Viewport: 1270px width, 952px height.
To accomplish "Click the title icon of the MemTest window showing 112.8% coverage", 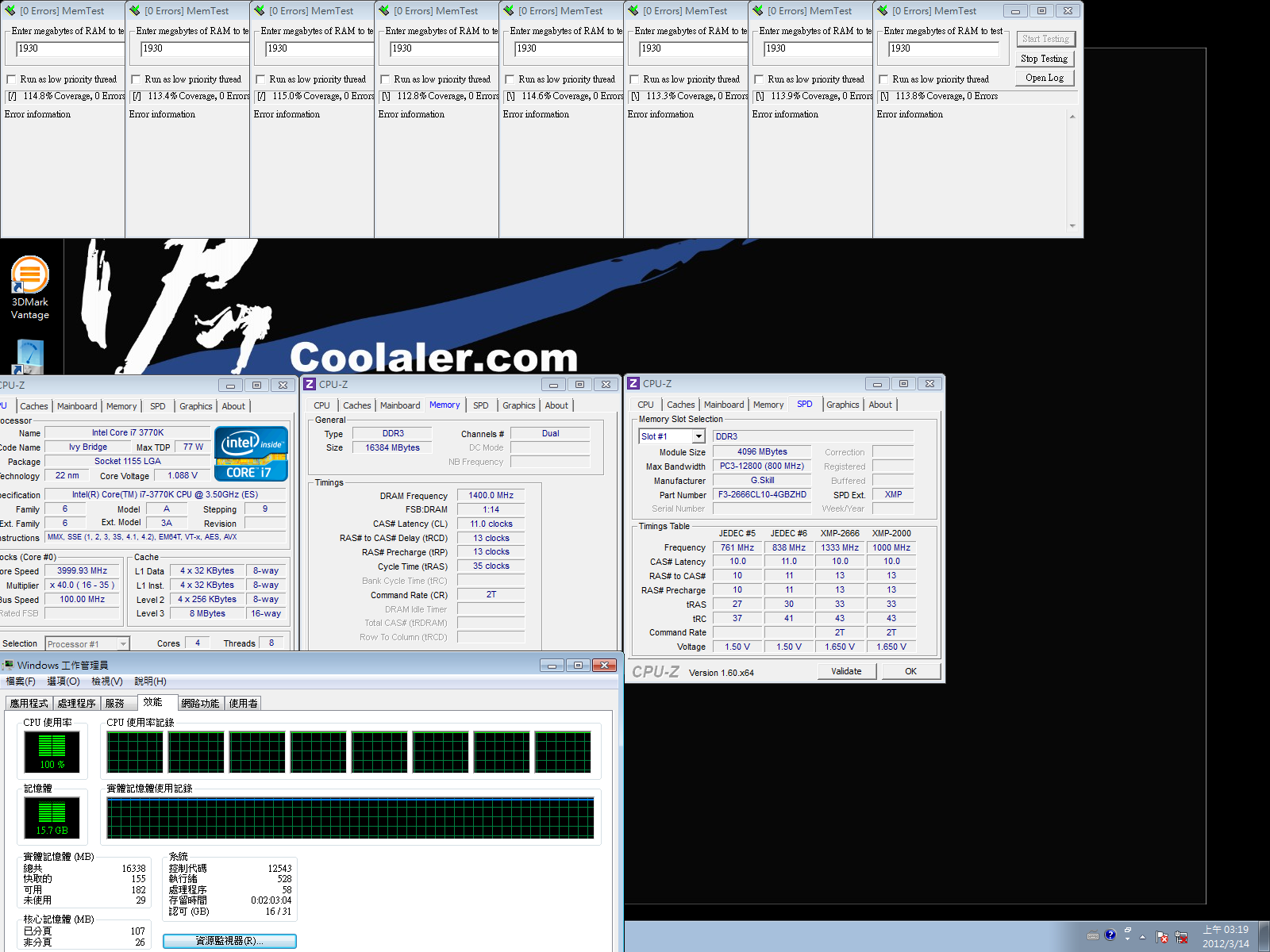I will (384, 10).
